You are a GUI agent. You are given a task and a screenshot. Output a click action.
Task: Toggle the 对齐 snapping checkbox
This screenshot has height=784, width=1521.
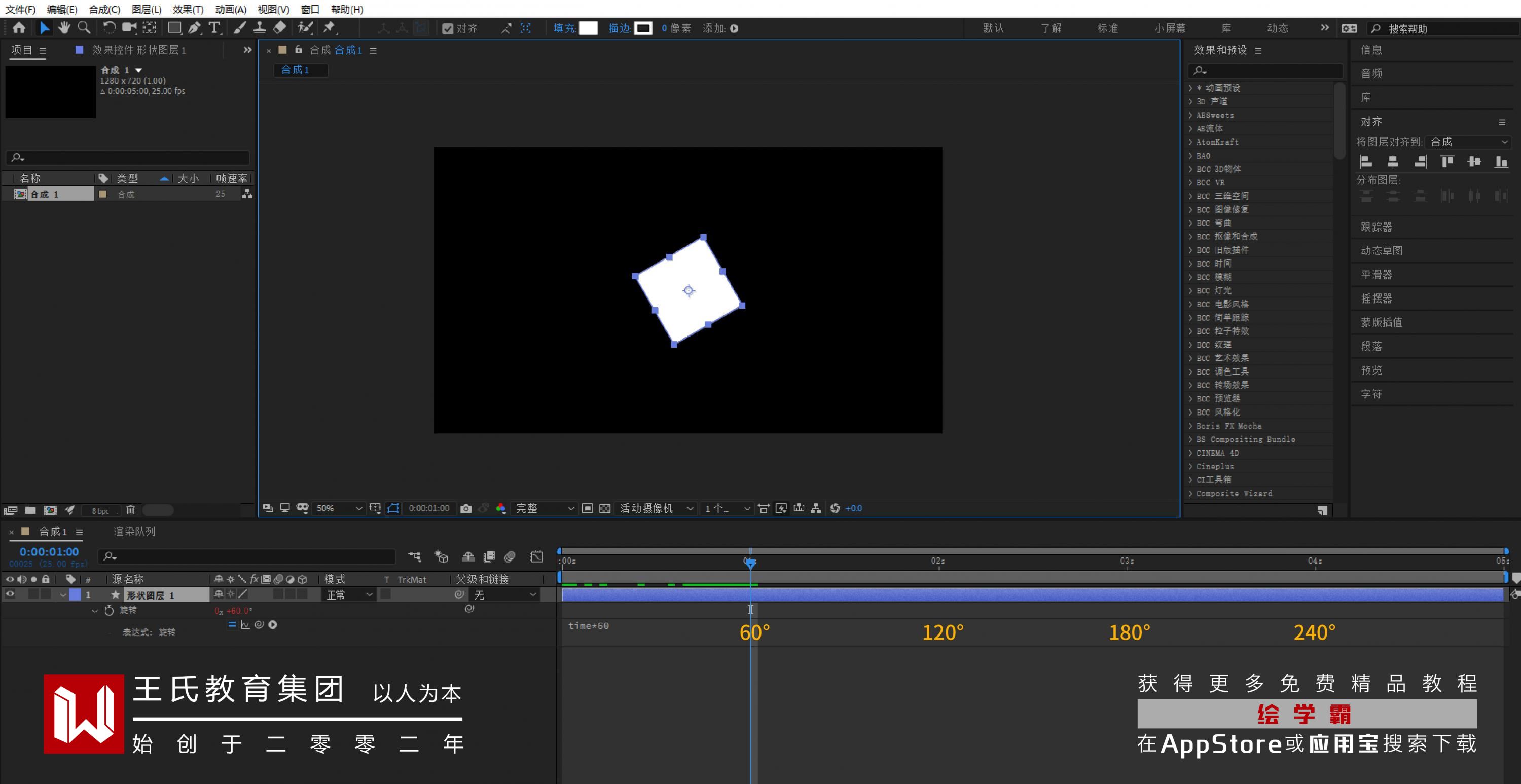[448, 29]
